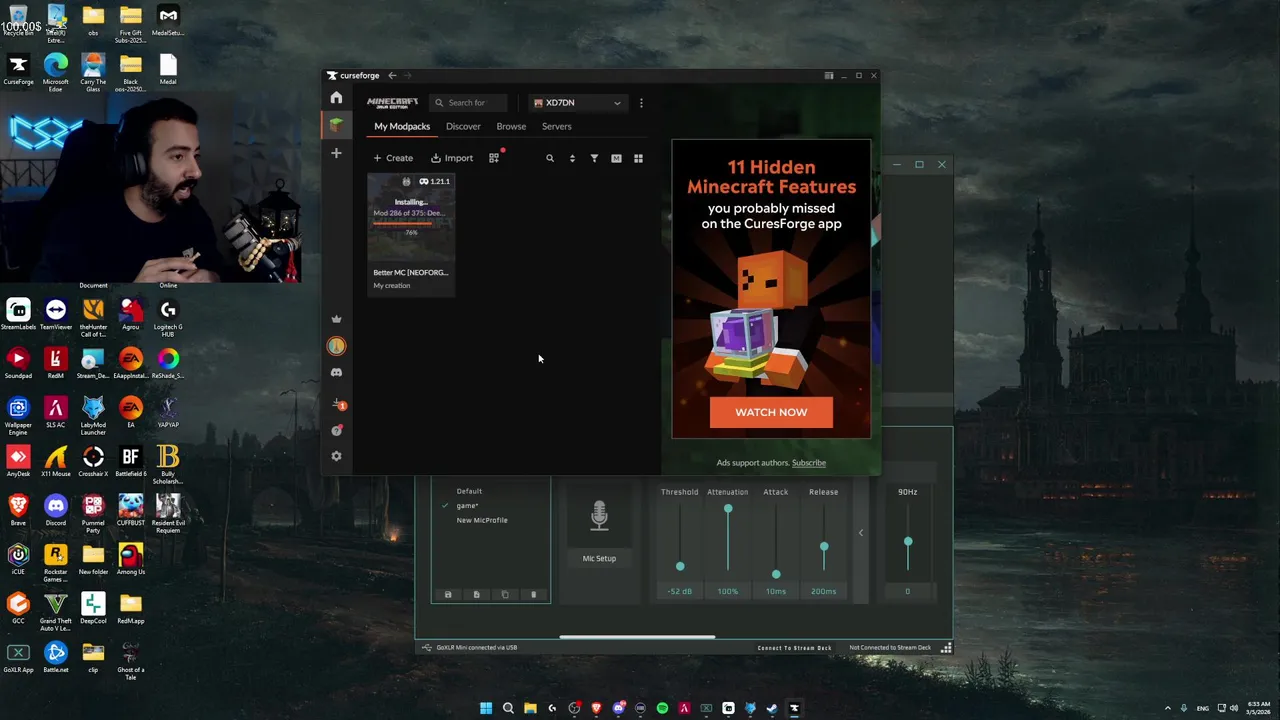Click the microphone icon in GoXLR
Viewport: 1280px width, 720px height.
pyautogui.click(x=599, y=515)
